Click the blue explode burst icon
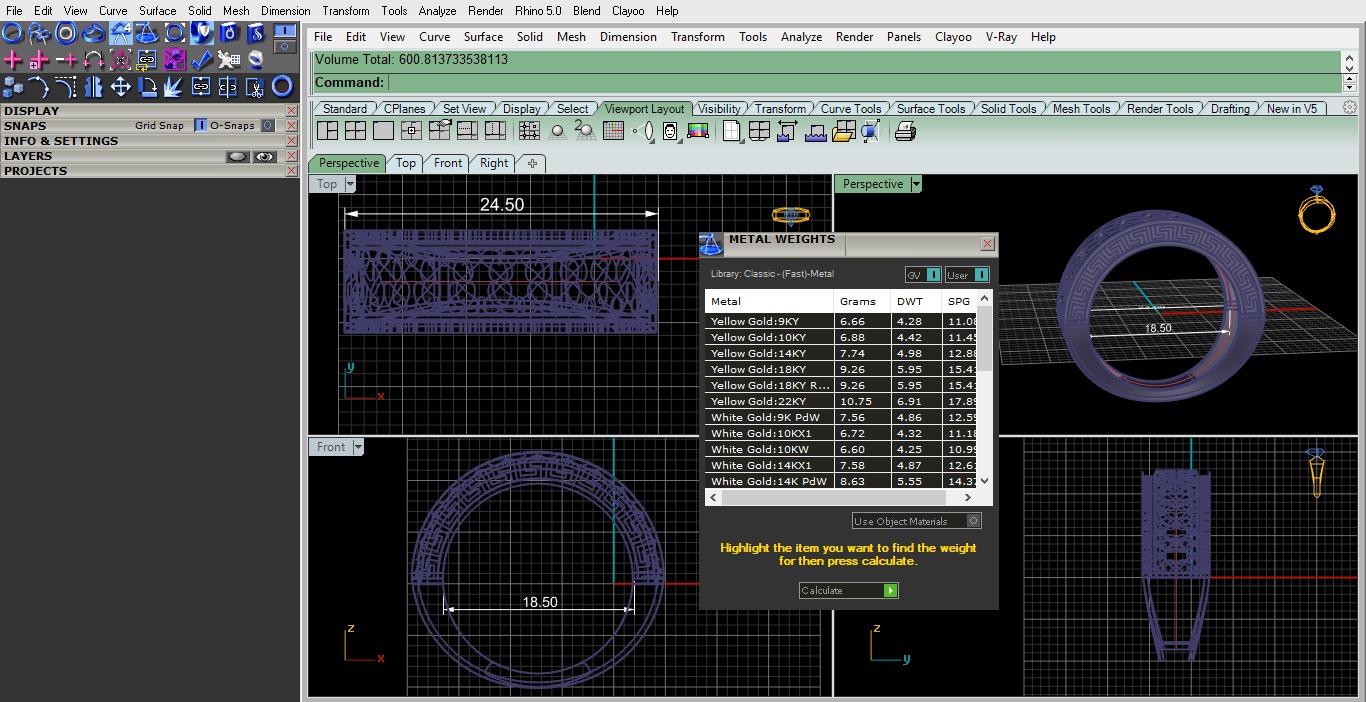1366x702 pixels. [x=173, y=86]
